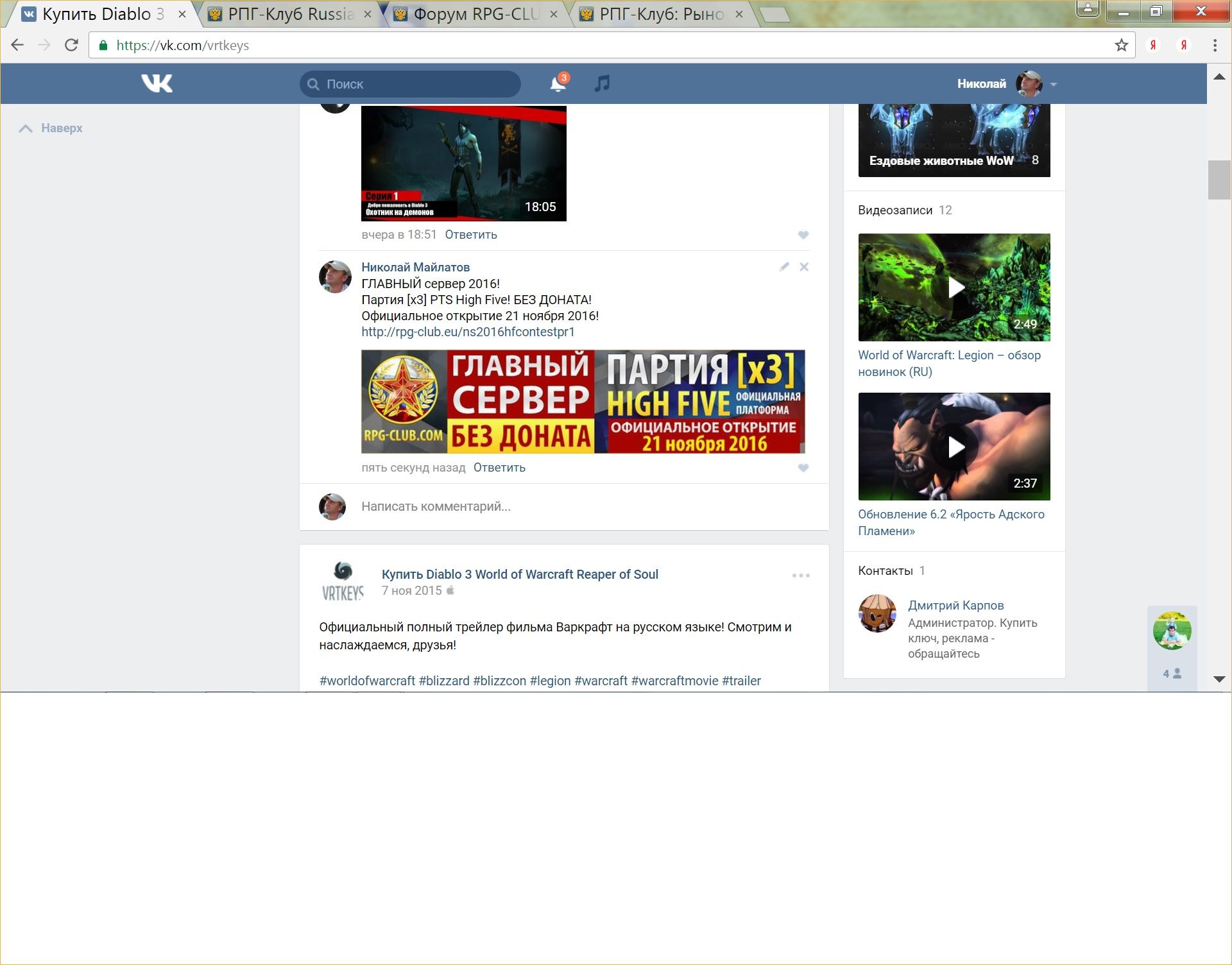Switch to РПГ-Клуб Russia tab
Screen dimensions: 1232x965
290,14
